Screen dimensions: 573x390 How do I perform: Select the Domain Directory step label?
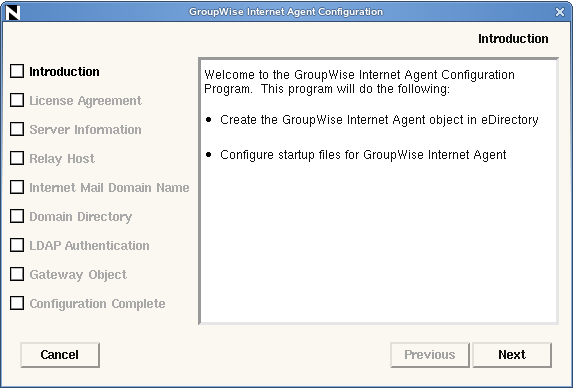(80, 217)
